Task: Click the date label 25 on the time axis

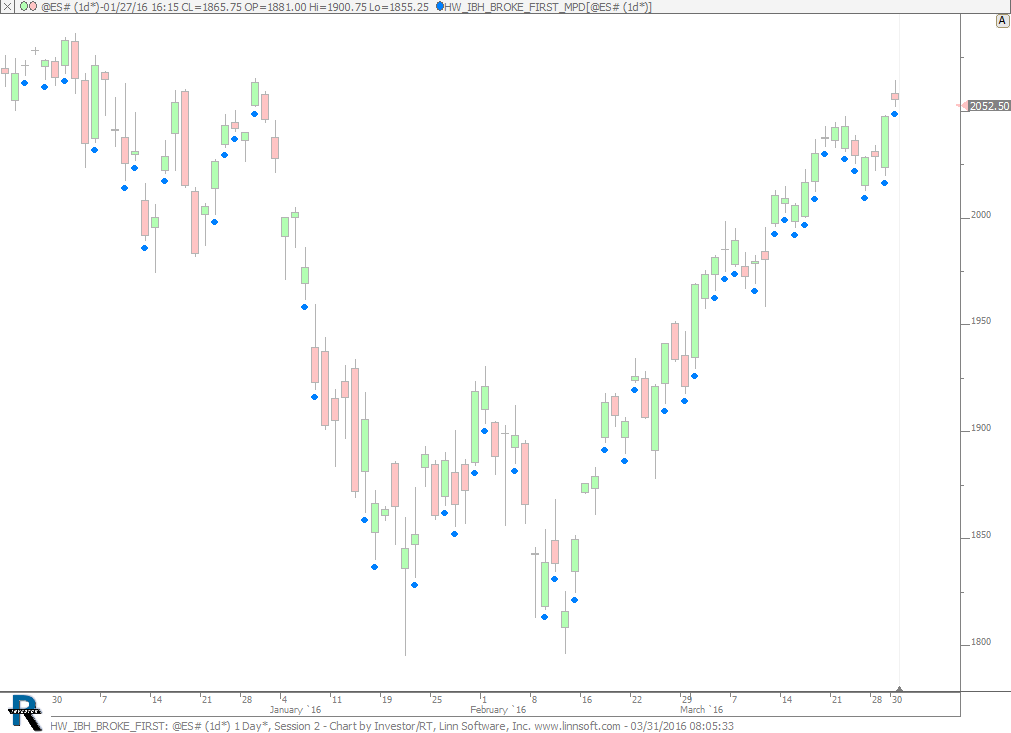Action: (437, 699)
